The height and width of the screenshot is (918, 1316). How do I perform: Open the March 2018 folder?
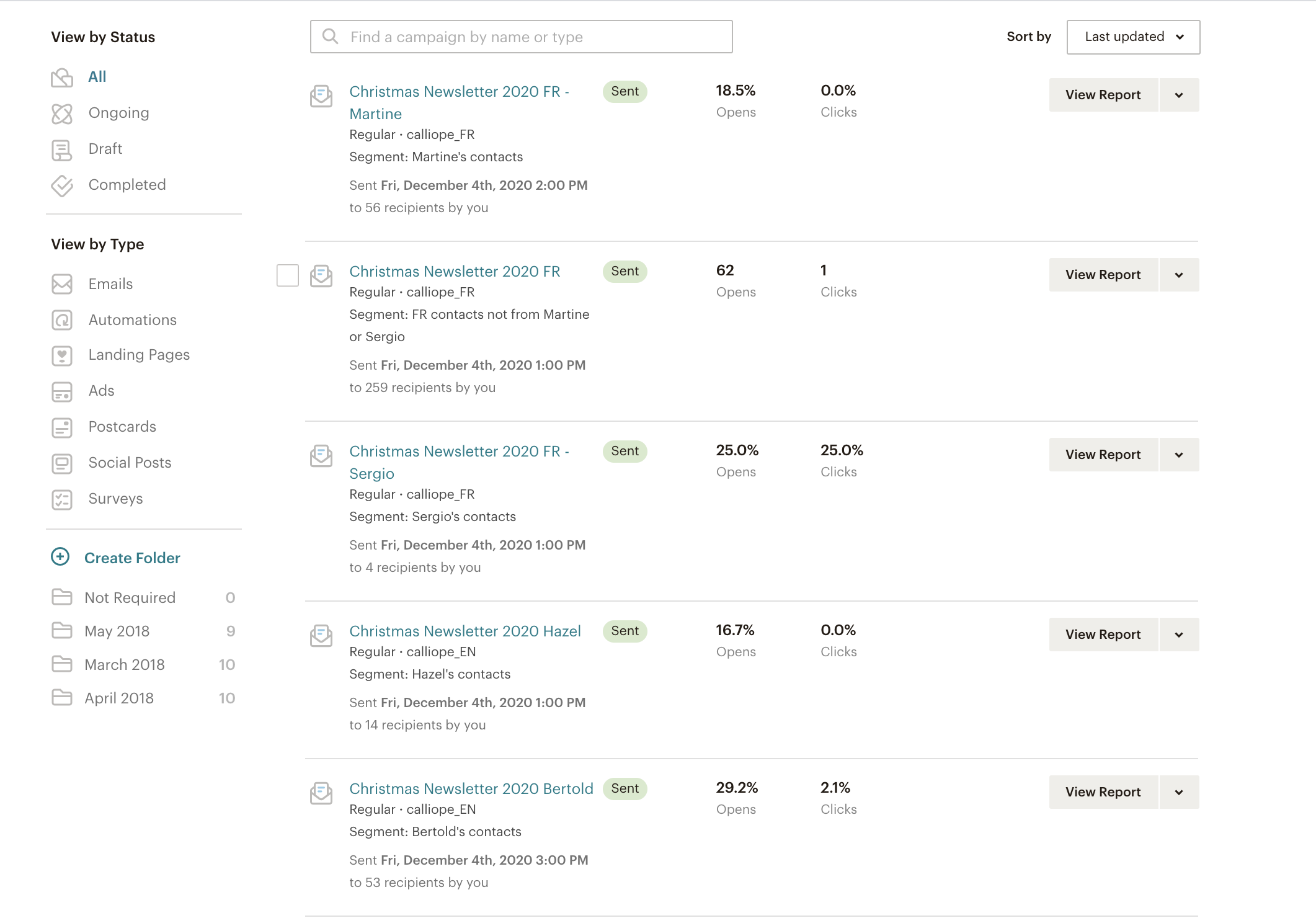click(x=125, y=665)
